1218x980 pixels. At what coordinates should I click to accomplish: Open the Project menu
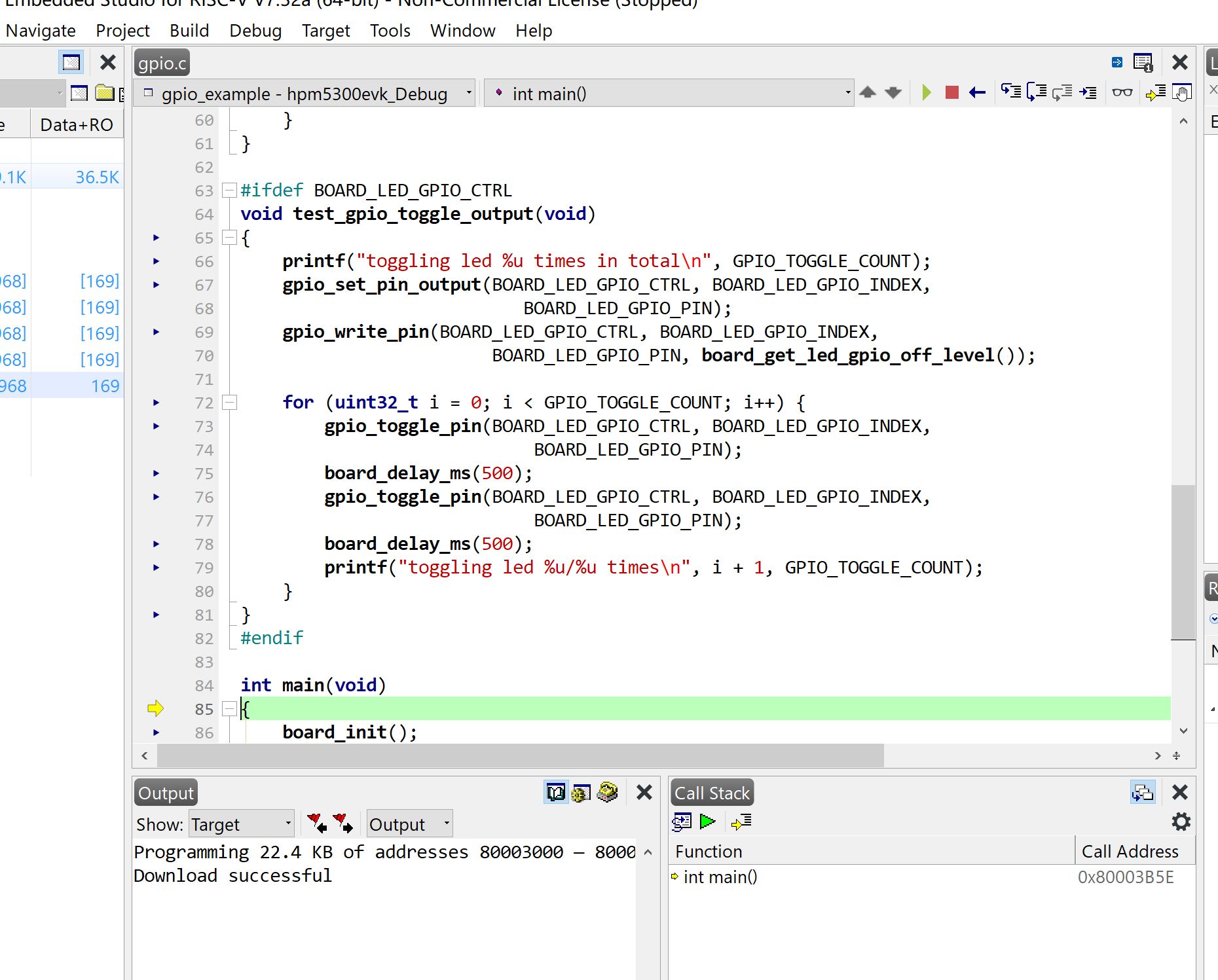click(x=123, y=31)
